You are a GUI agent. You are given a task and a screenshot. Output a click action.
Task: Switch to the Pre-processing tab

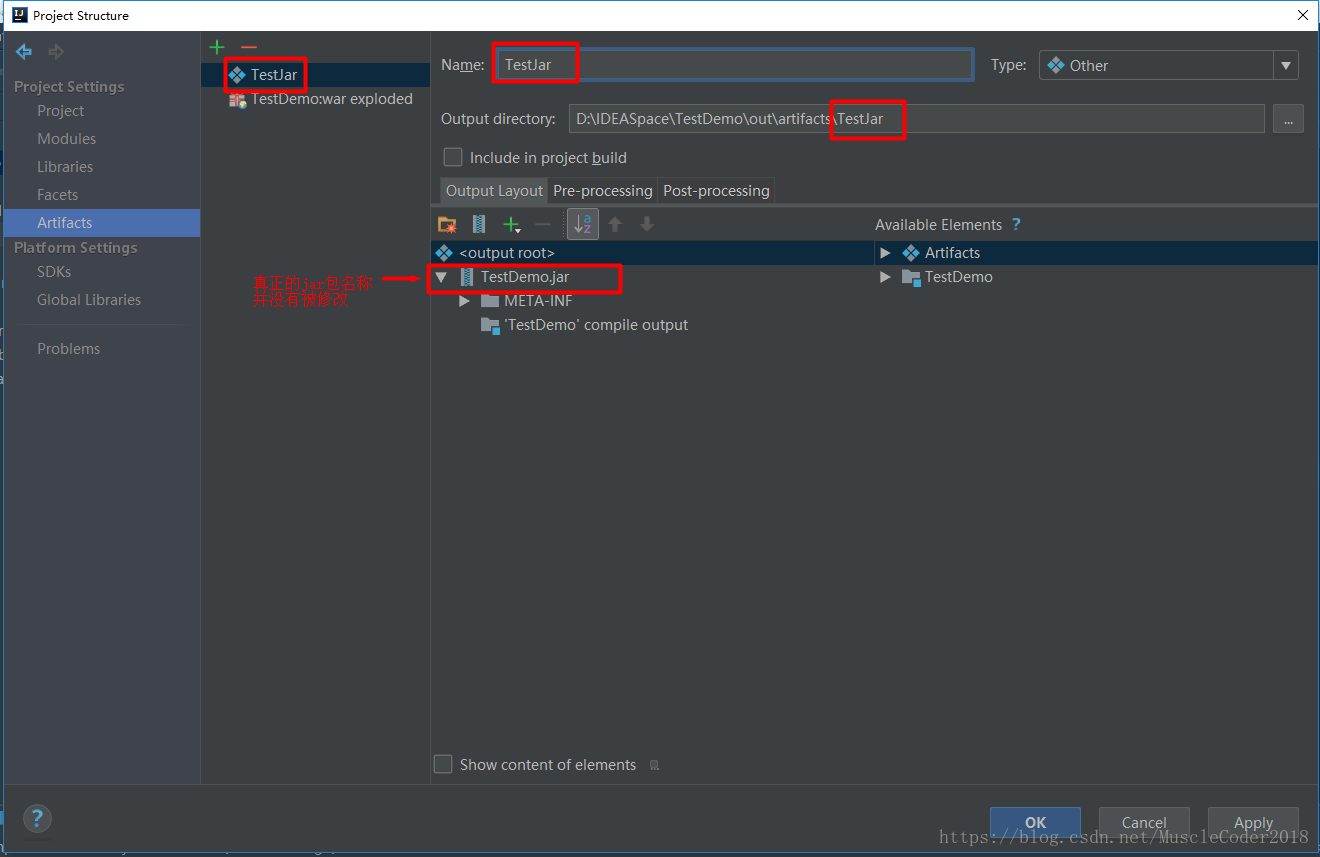602,191
